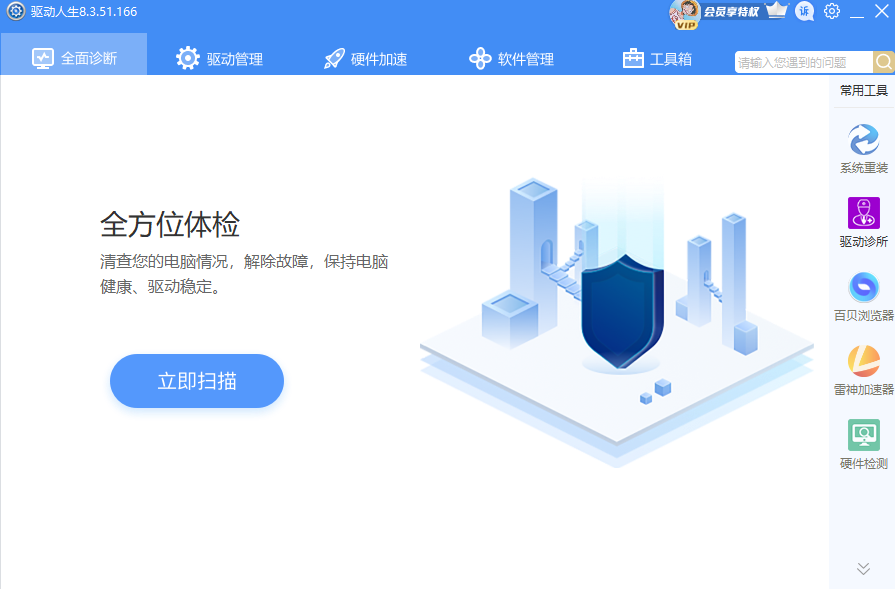Image resolution: width=895 pixels, height=589 pixels.
Task: Open the 硬件检测 hardware detection tool
Action: (x=864, y=444)
